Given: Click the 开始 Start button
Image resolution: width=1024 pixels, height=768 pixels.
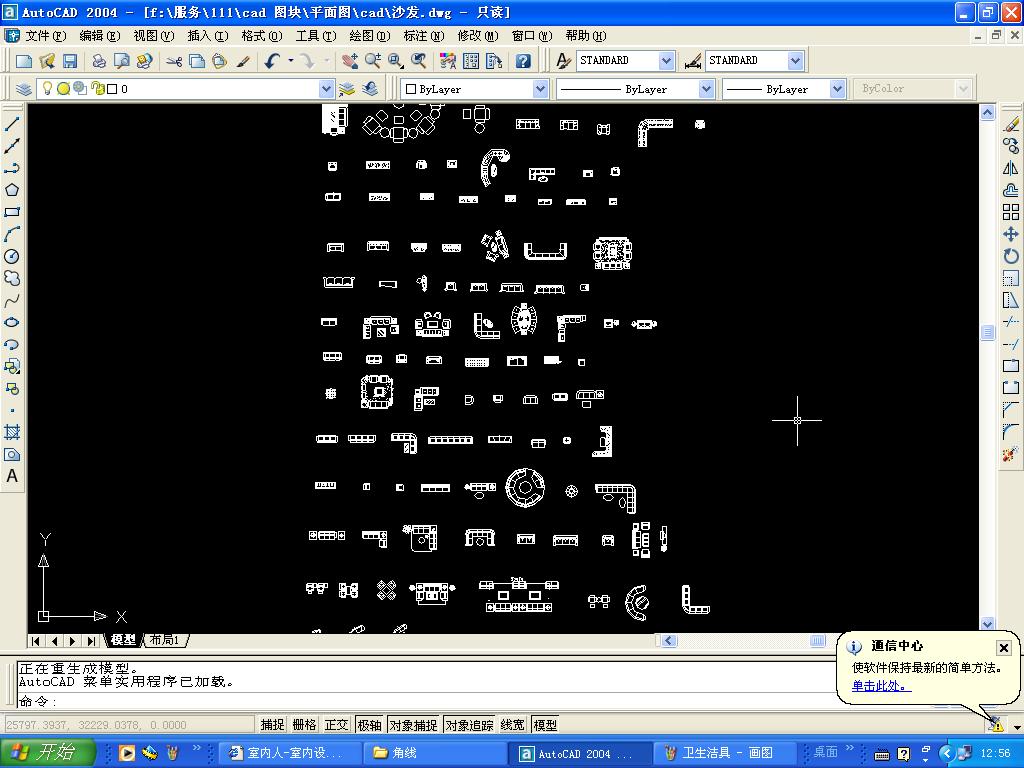Looking at the screenshot, I should coord(47,752).
